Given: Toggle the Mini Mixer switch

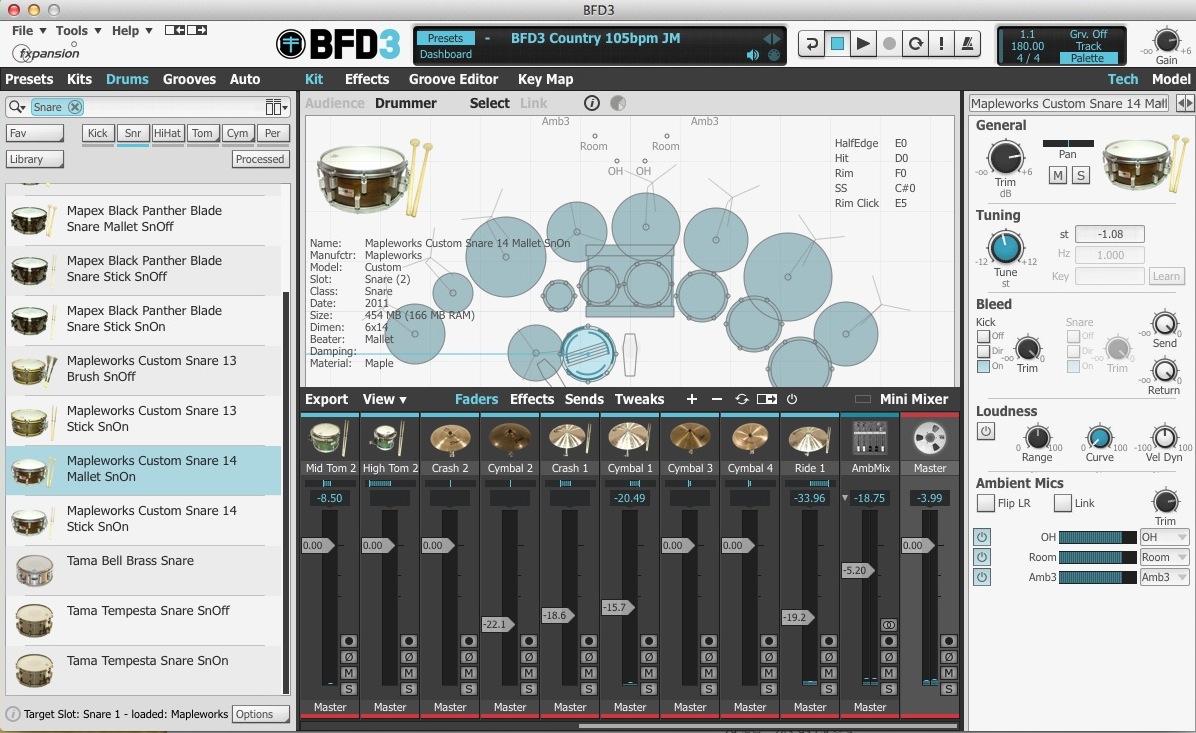Looking at the screenshot, I should (863, 399).
